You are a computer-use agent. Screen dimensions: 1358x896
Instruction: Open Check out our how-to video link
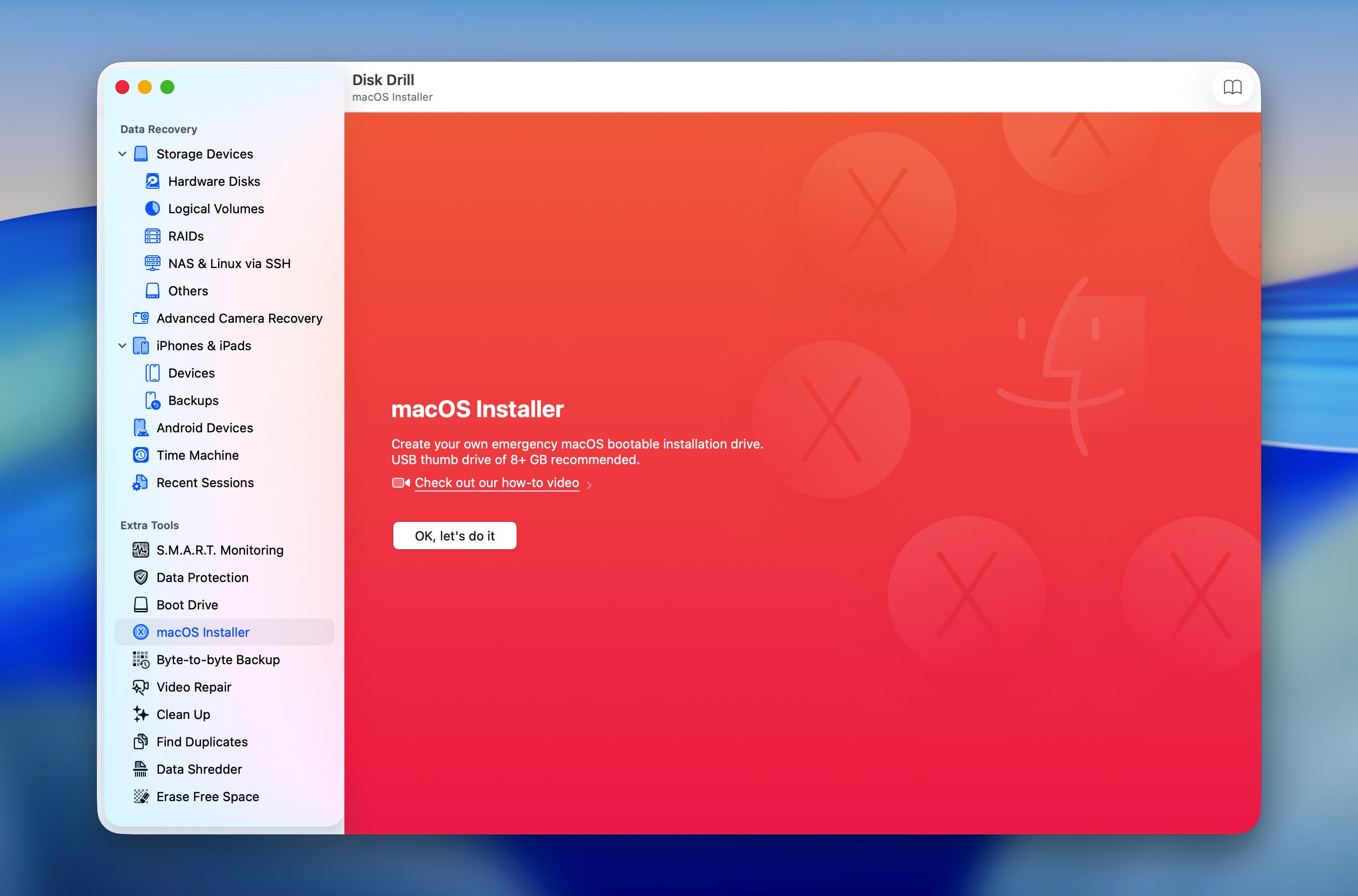click(497, 483)
